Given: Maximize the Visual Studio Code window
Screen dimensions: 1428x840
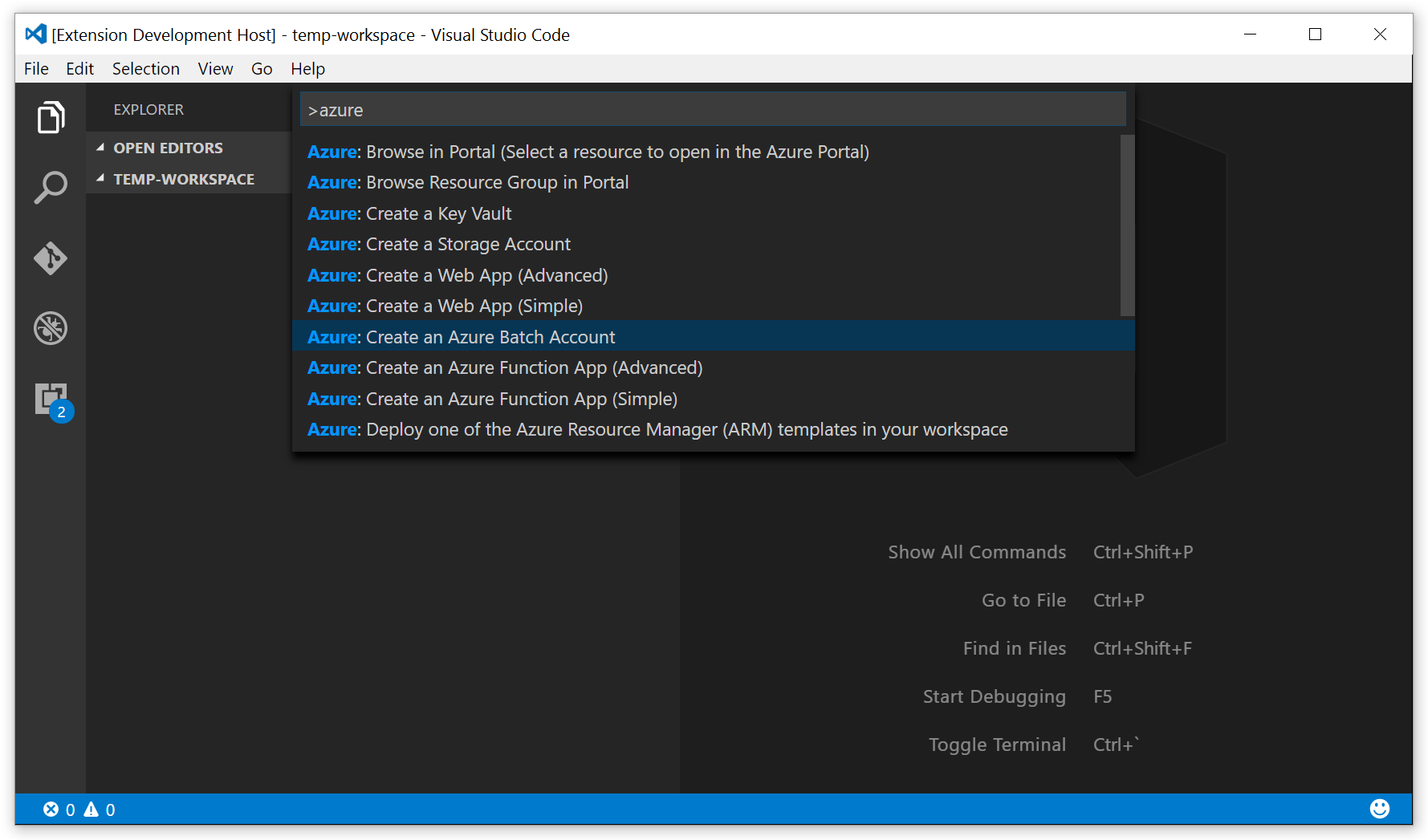Looking at the screenshot, I should click(x=1315, y=34).
